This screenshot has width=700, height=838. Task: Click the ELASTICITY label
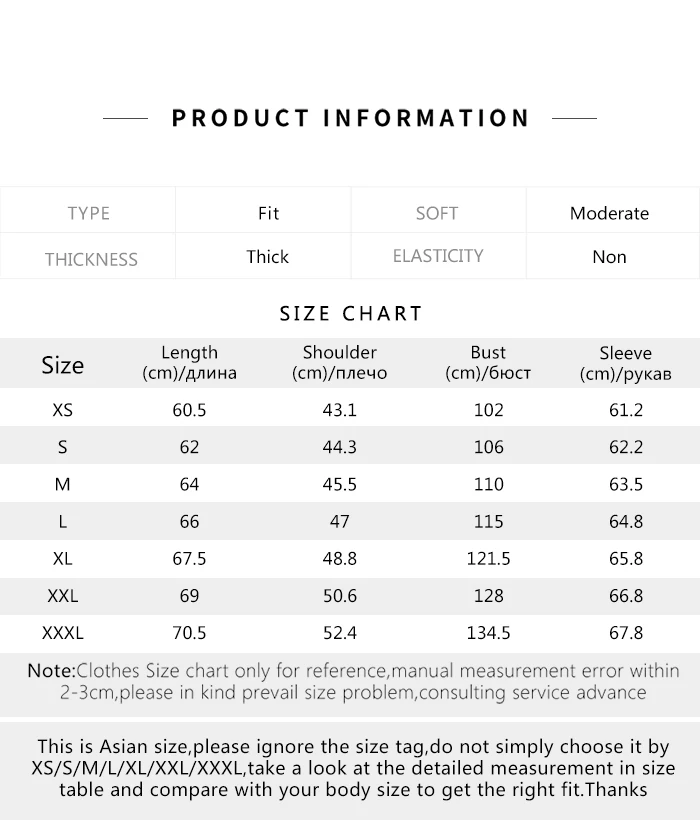438,256
